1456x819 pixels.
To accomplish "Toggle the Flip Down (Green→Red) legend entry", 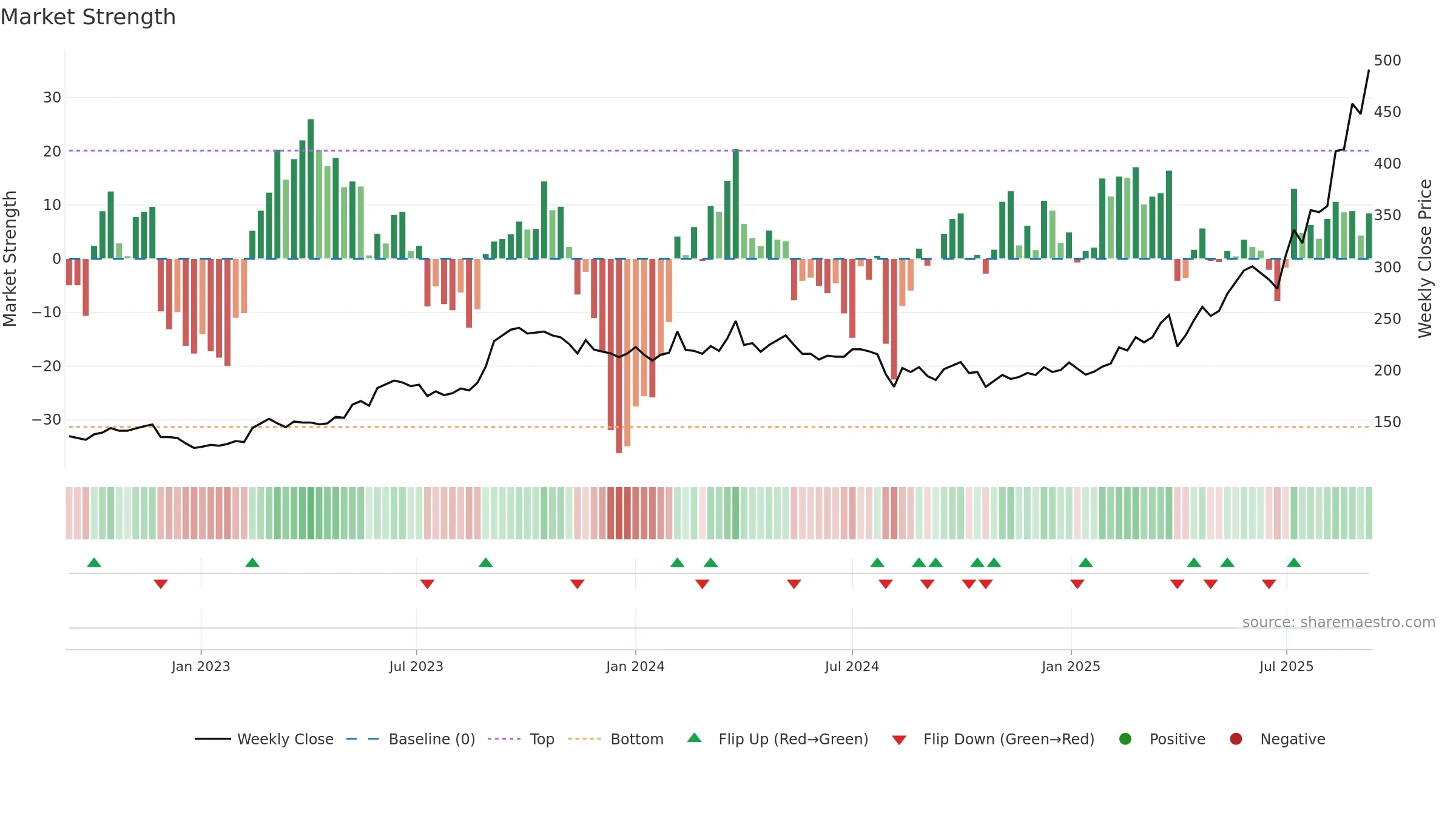I will pos(993,739).
